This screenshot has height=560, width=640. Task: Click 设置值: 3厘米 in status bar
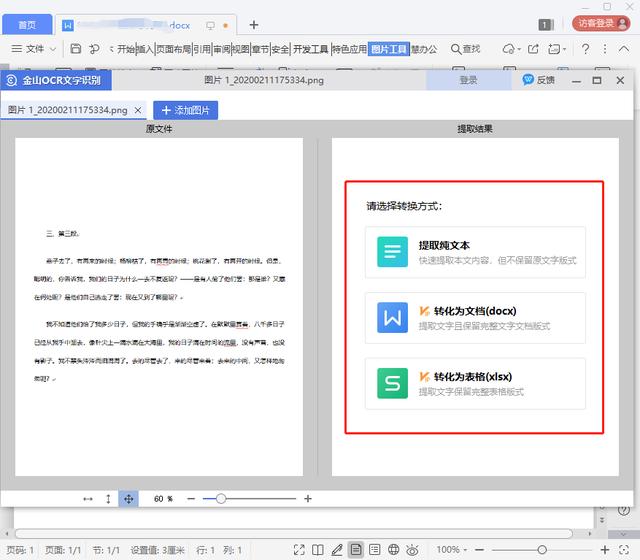point(158,550)
